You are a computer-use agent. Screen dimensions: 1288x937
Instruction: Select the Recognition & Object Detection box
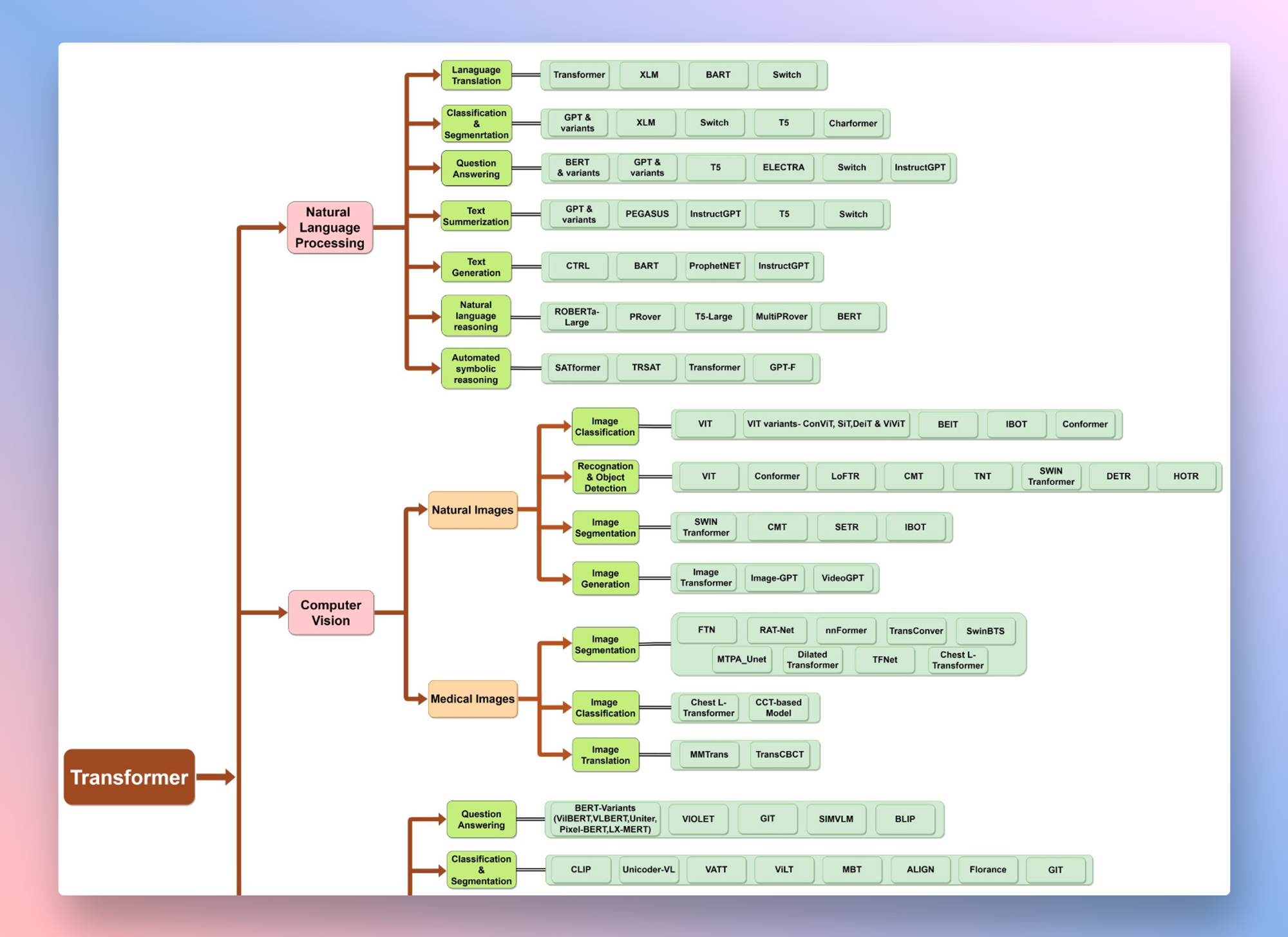click(x=605, y=477)
